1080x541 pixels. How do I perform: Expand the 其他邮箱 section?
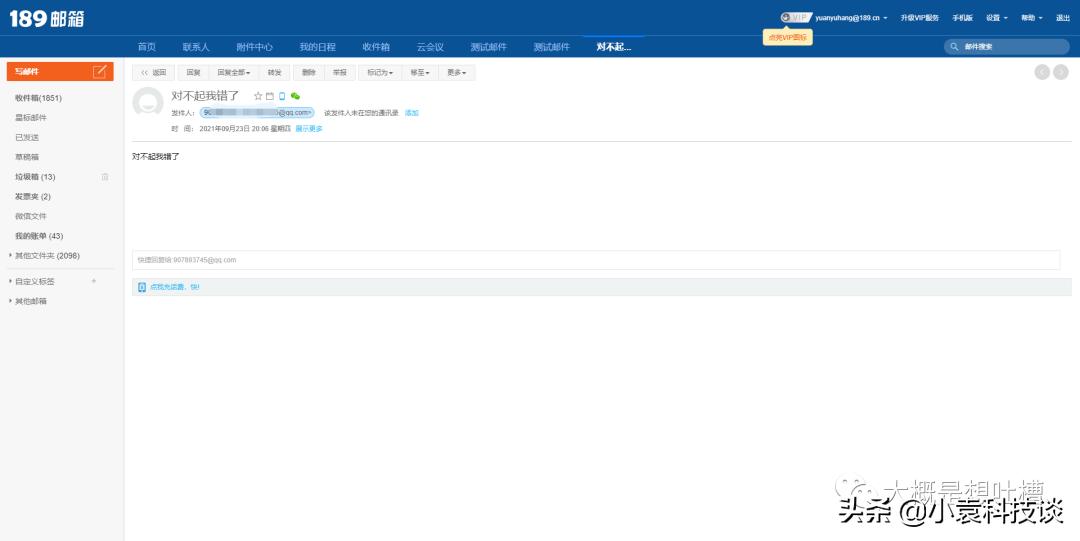[10, 301]
